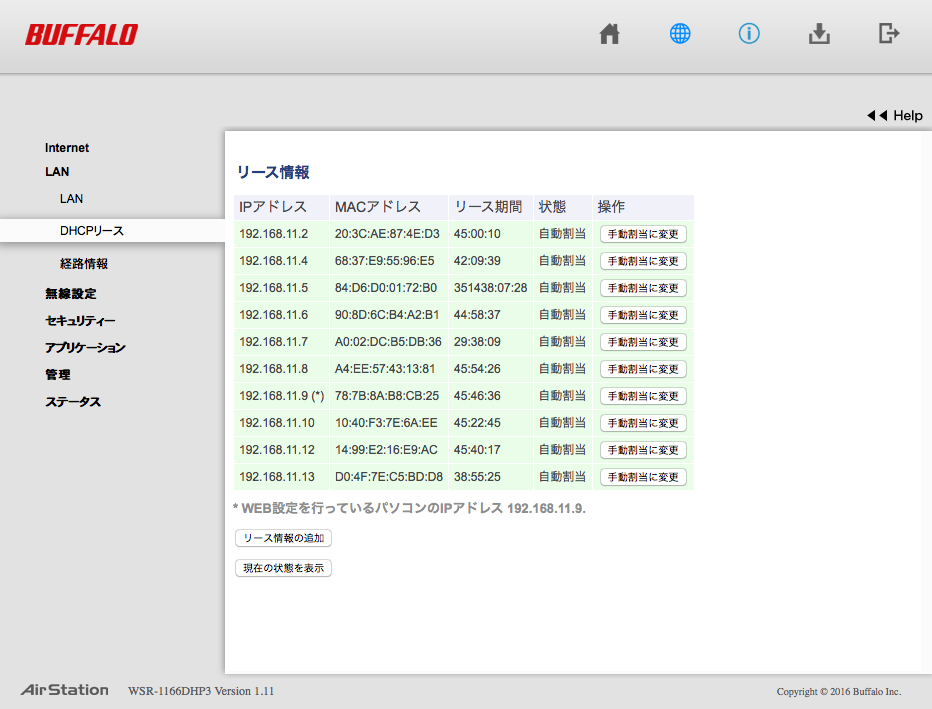Click the リース期間 column header
932x709 pixels.
click(491, 207)
